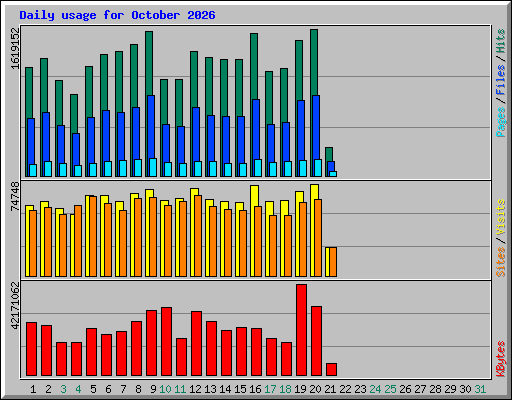Viewport: 512px width, 400px height.
Task: Click day 9 on the x-axis
Action: [153, 389]
